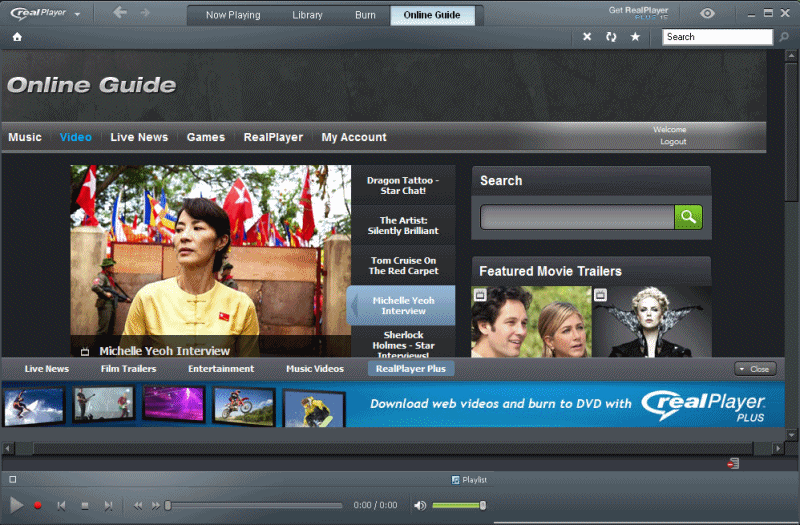Stop page loading with X icon
The image size is (800, 525).
[x=587, y=37]
